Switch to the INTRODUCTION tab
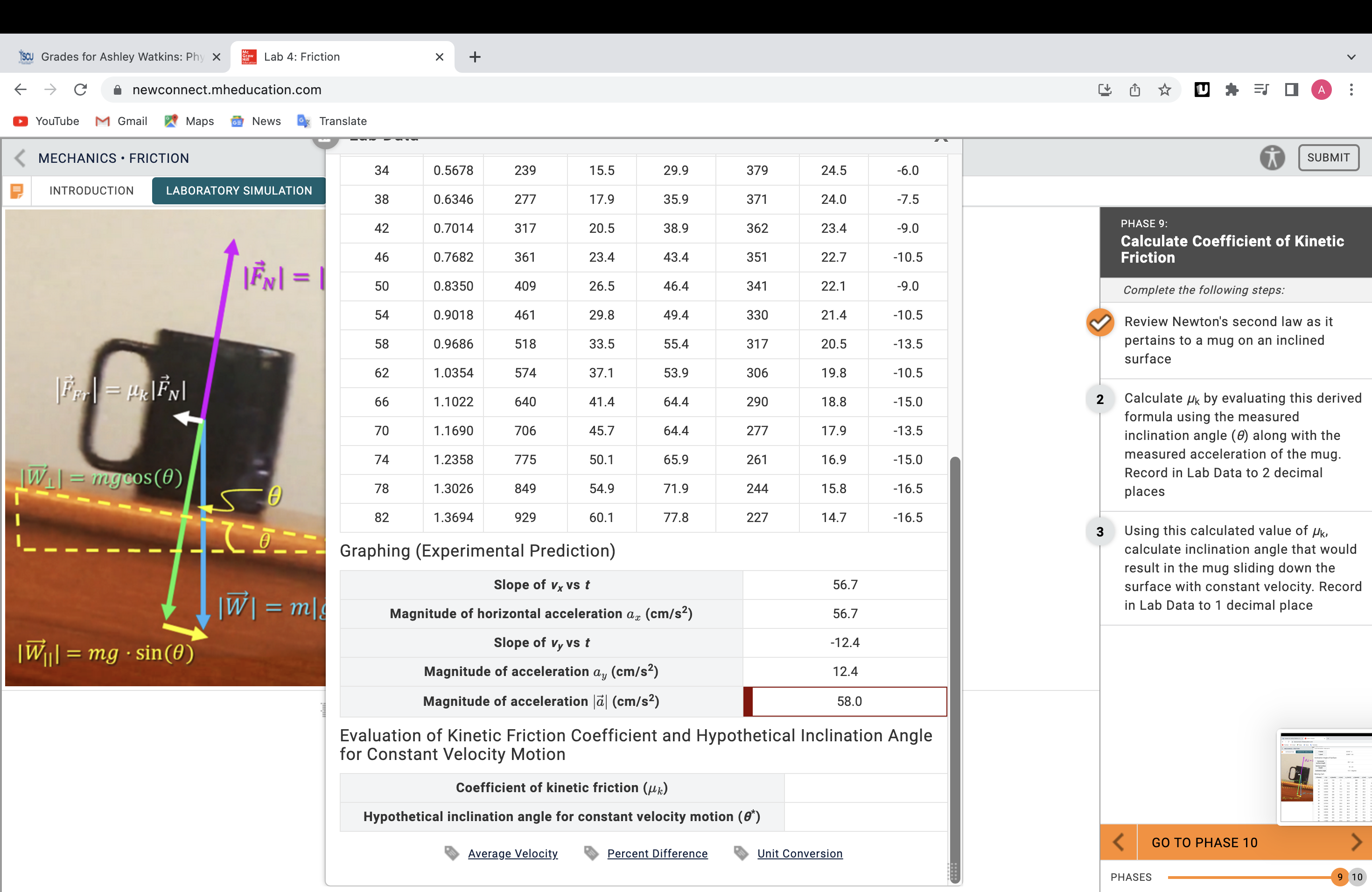 tap(91, 190)
